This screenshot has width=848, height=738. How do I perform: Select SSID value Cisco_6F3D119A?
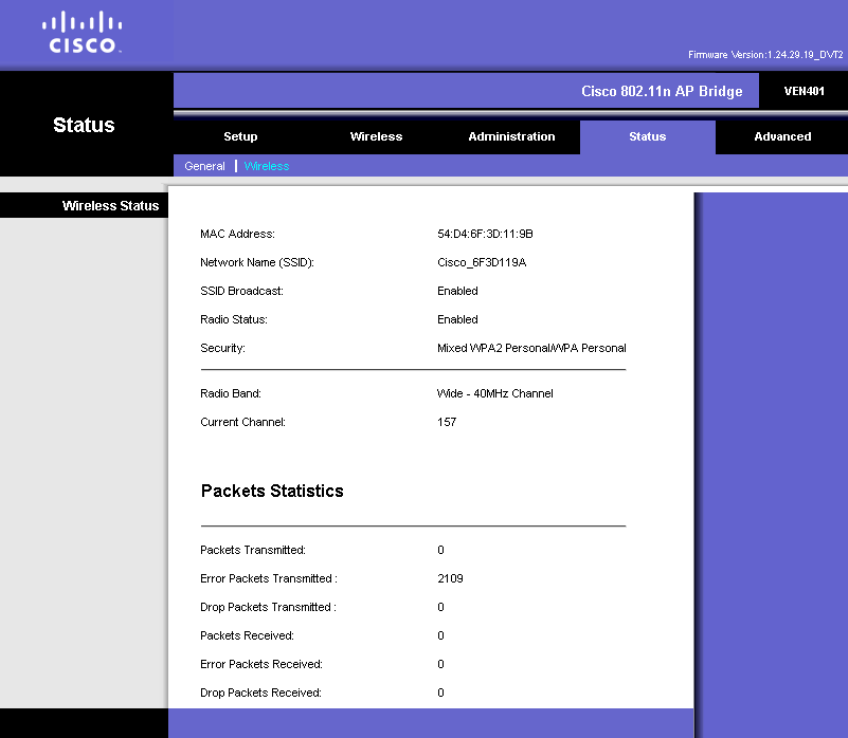[481, 263]
